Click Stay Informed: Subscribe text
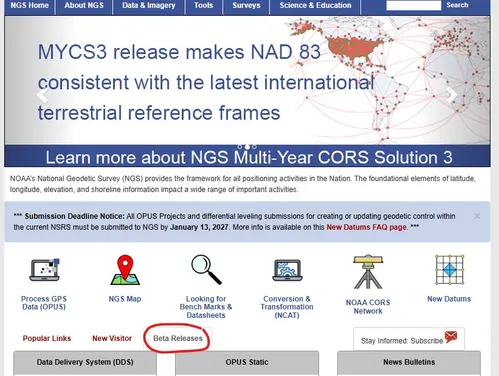 click(402, 341)
